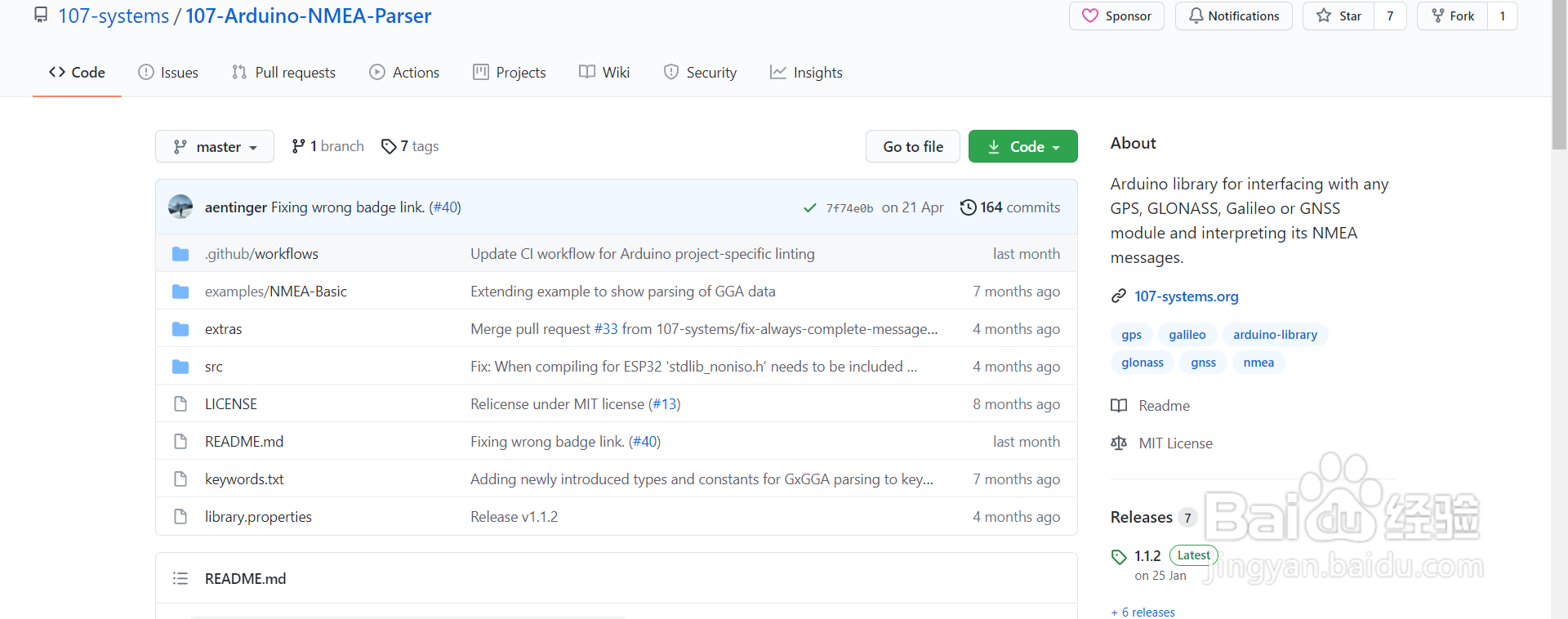Viewport: 1568px width, 619px height.
Task: Open the library.properties file
Action: (x=258, y=517)
